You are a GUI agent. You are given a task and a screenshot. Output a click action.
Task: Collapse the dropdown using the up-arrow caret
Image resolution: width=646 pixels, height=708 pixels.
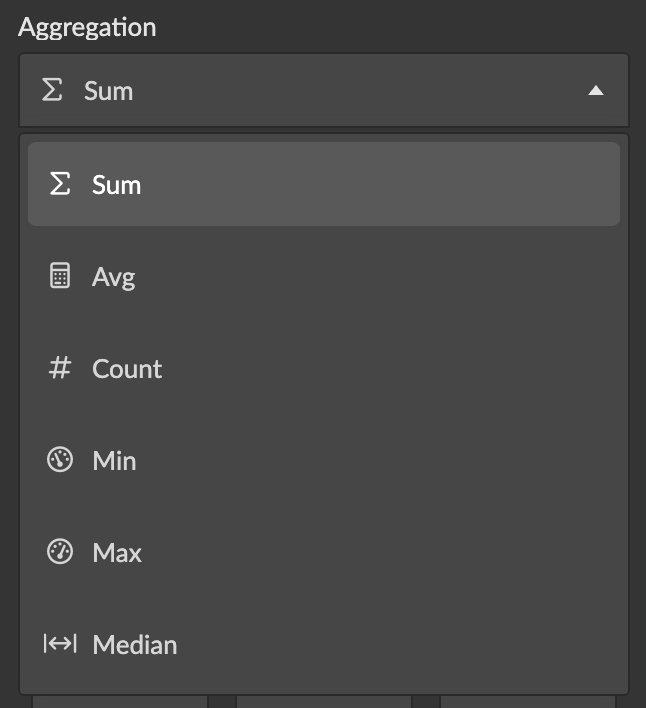point(596,91)
